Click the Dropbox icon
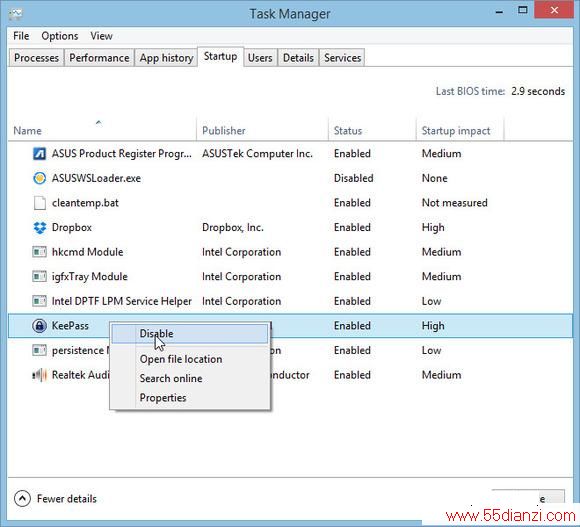 click(40, 227)
